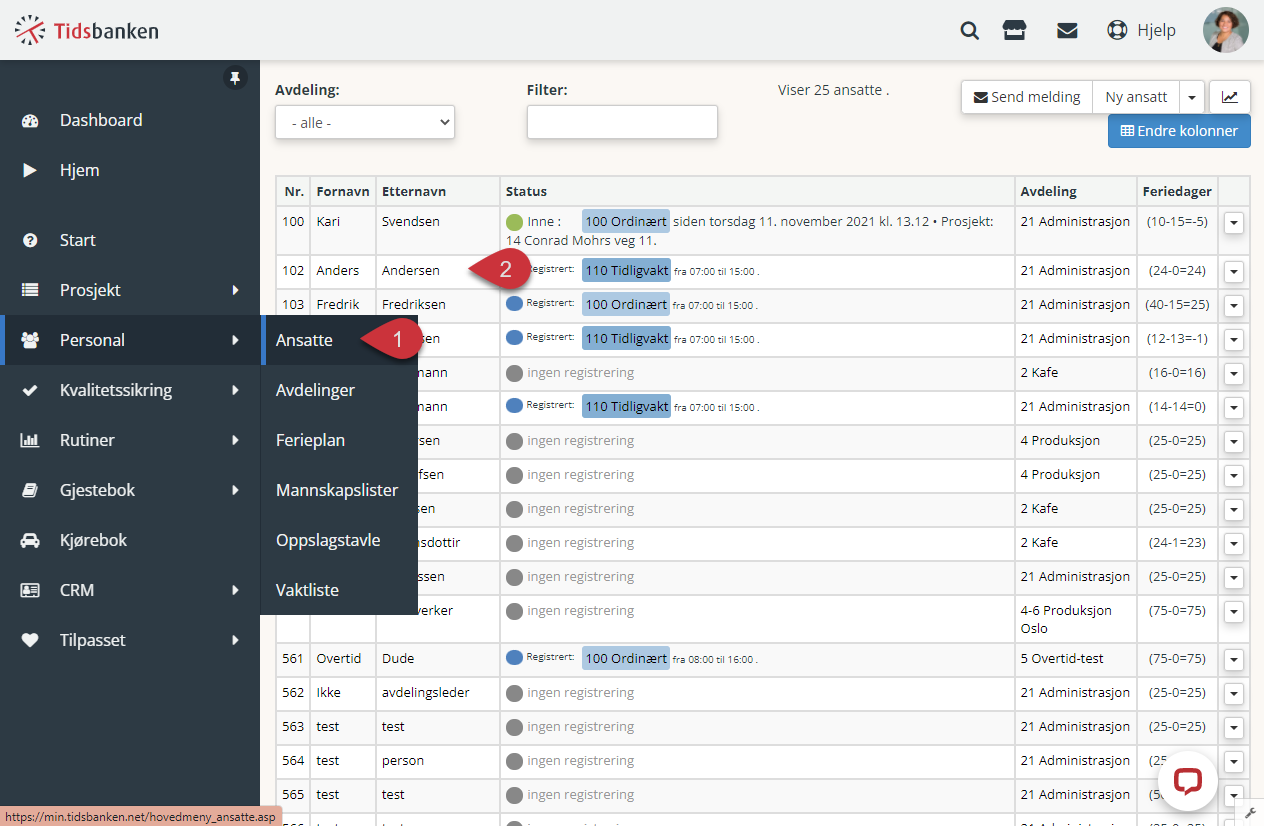Open row dropdown for Anders Andersen

coord(1234,272)
